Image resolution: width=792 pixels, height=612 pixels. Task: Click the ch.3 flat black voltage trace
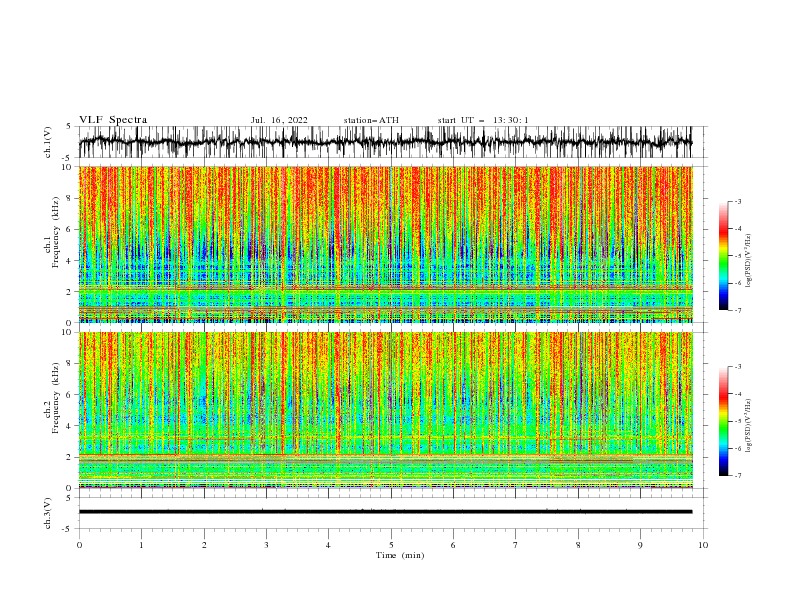click(x=385, y=512)
